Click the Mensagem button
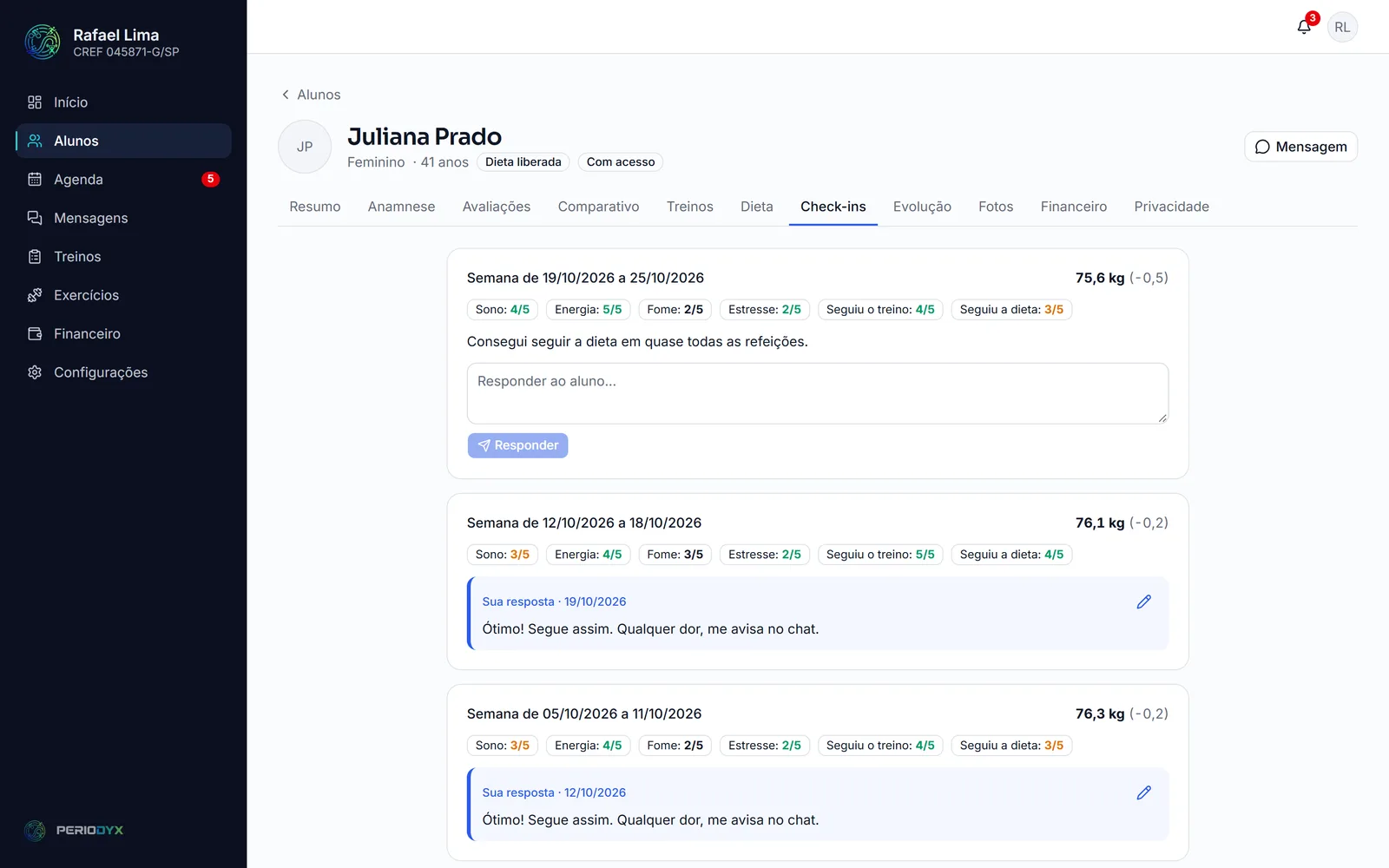This screenshot has height=868, width=1389. (1300, 147)
